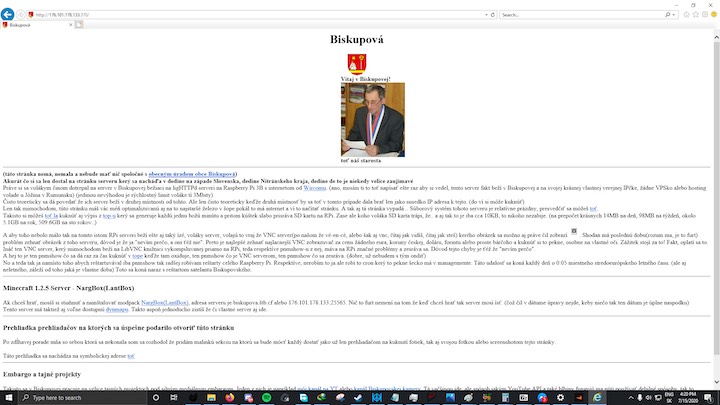This screenshot has width=720, height=405.
Task: Close the Biskupová tab
Action: [71, 25]
